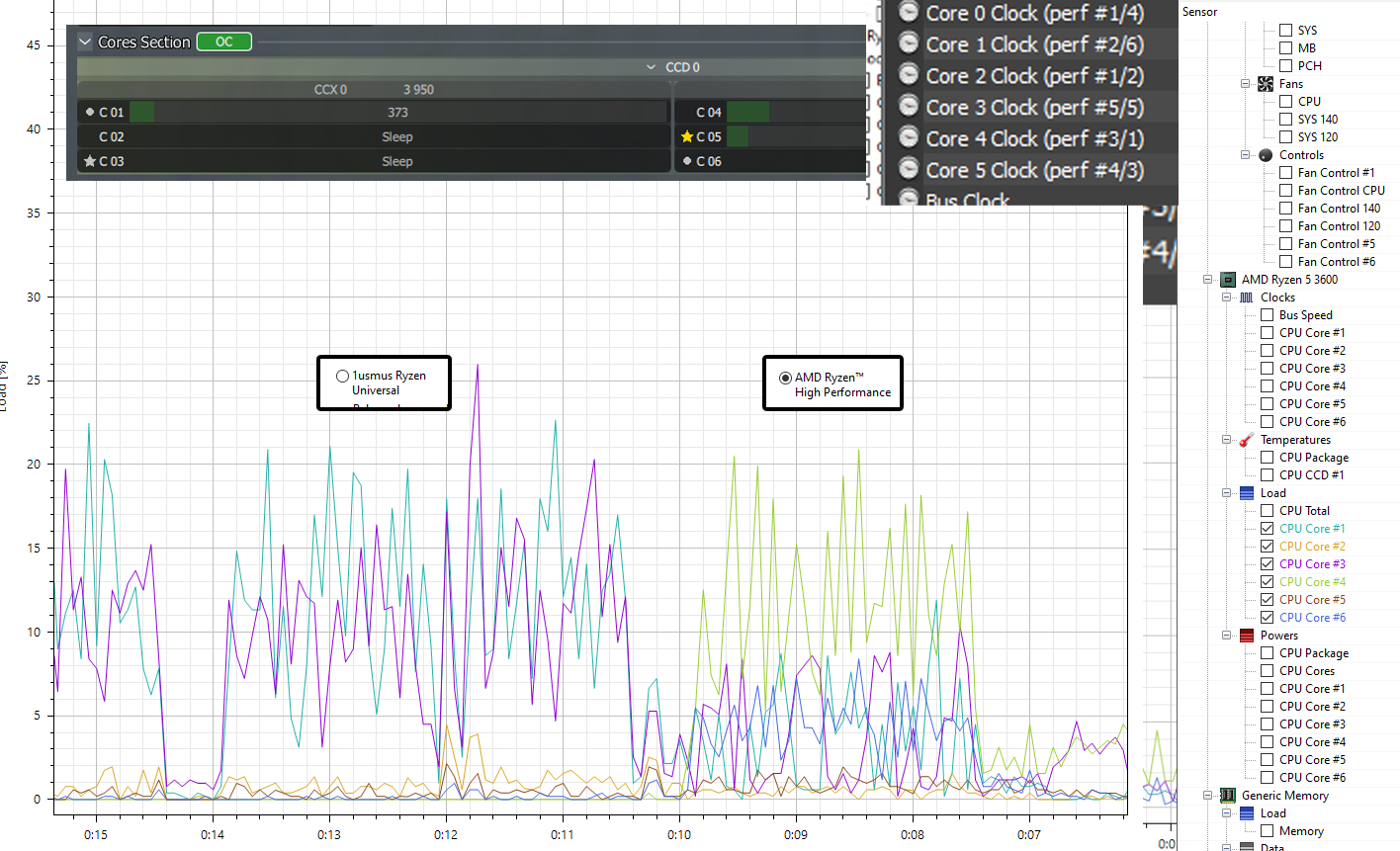Click the clock icon beside Core 5 Clock
This screenshot has width=1400, height=851.
(x=909, y=170)
